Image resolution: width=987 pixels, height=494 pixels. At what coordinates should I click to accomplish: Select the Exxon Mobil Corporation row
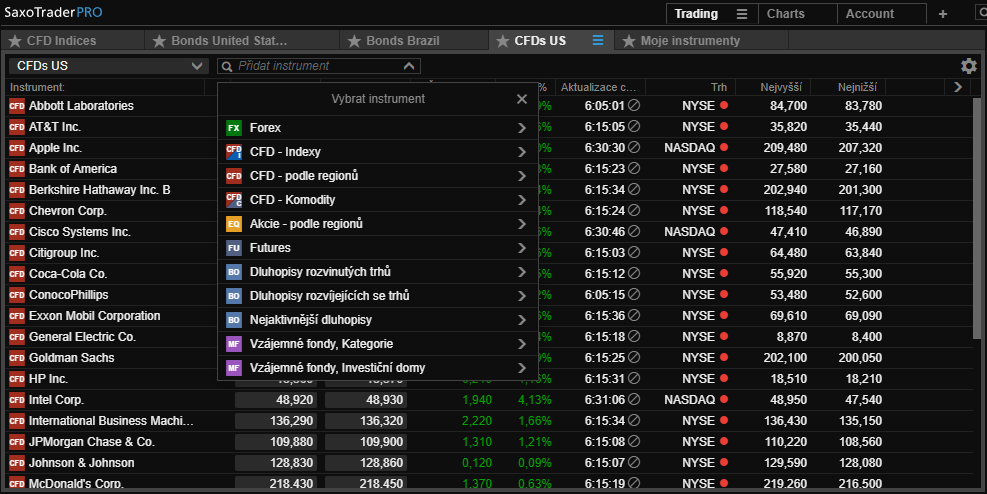[490, 316]
